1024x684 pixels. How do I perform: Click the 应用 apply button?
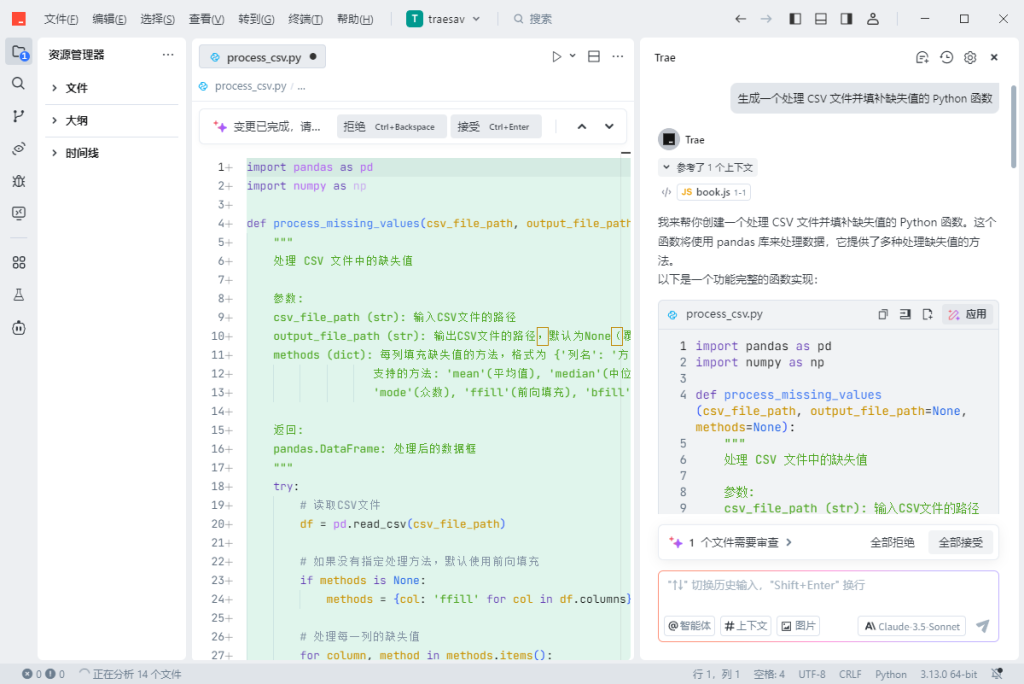968,314
